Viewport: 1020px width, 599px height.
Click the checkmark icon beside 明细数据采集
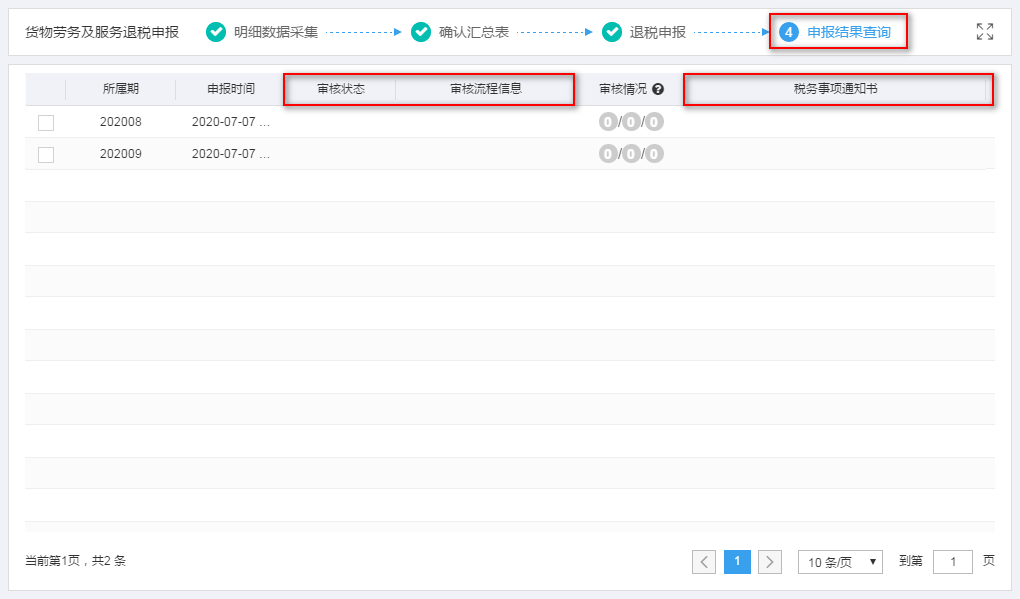point(216,32)
